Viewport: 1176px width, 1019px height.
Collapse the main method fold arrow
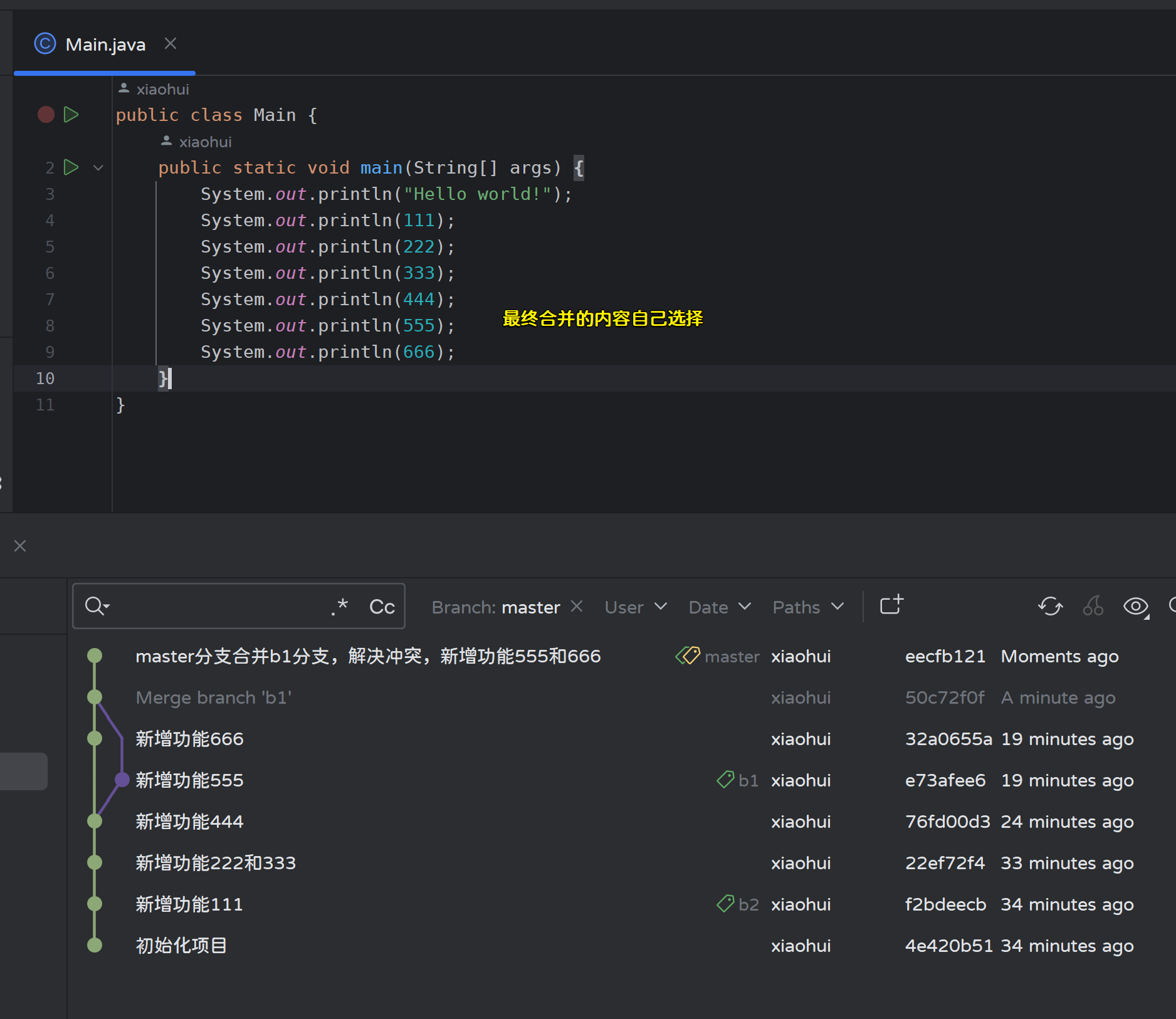click(x=98, y=168)
